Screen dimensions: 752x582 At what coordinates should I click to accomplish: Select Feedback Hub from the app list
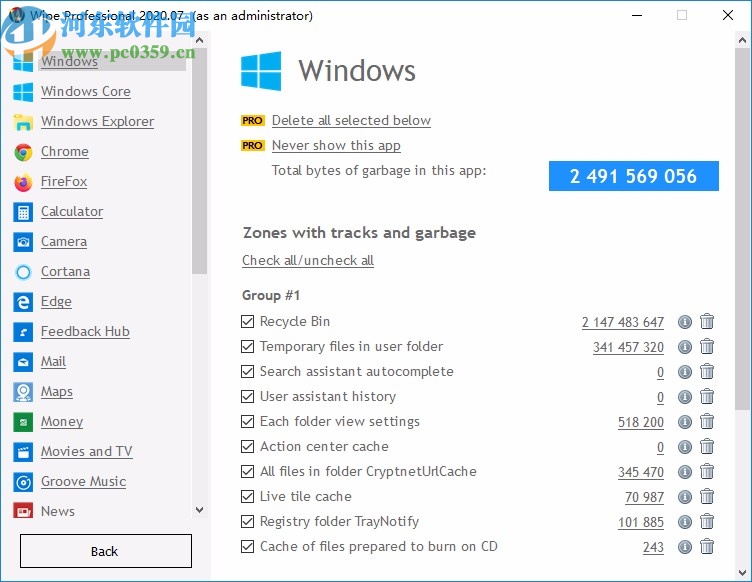[x=85, y=332]
